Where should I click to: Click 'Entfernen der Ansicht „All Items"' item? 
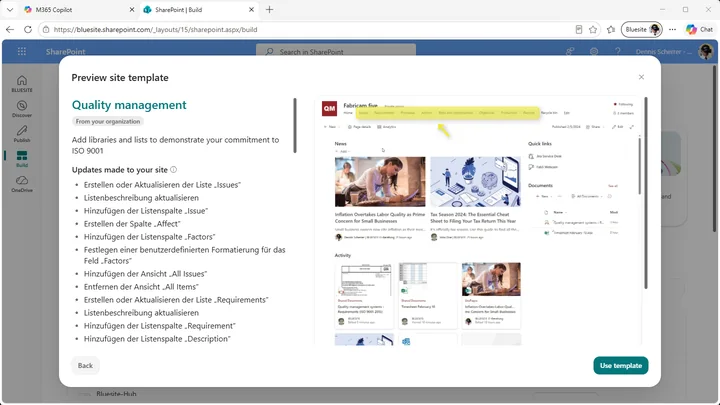point(141,287)
